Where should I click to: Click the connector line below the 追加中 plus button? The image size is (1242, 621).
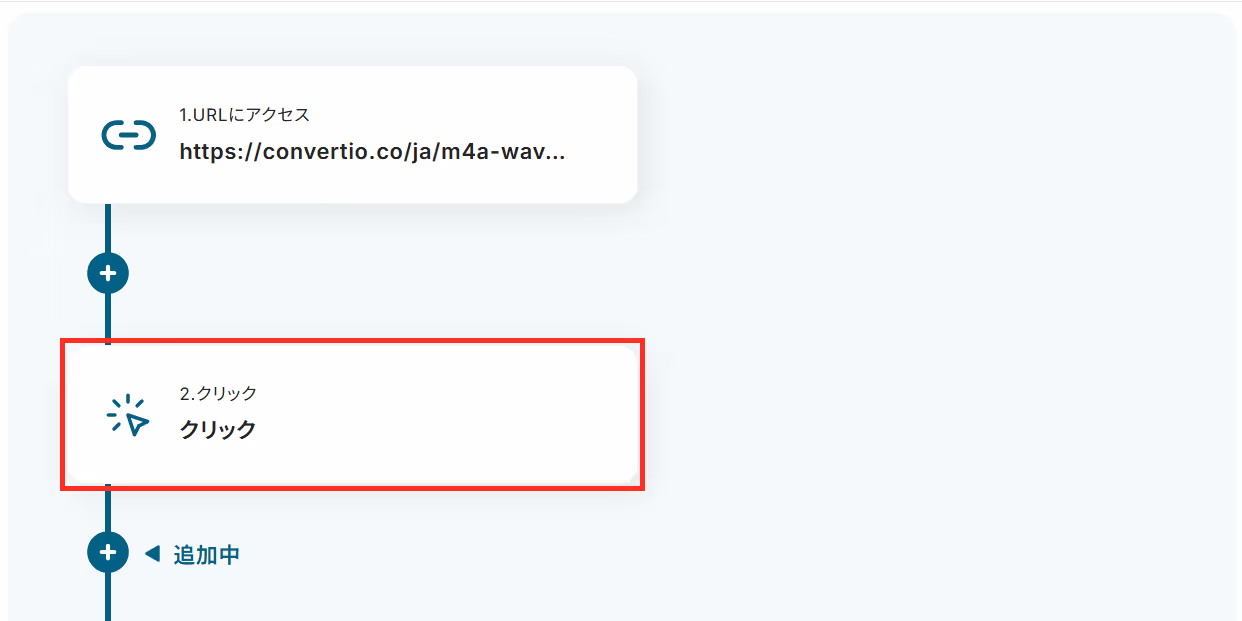tap(108, 597)
